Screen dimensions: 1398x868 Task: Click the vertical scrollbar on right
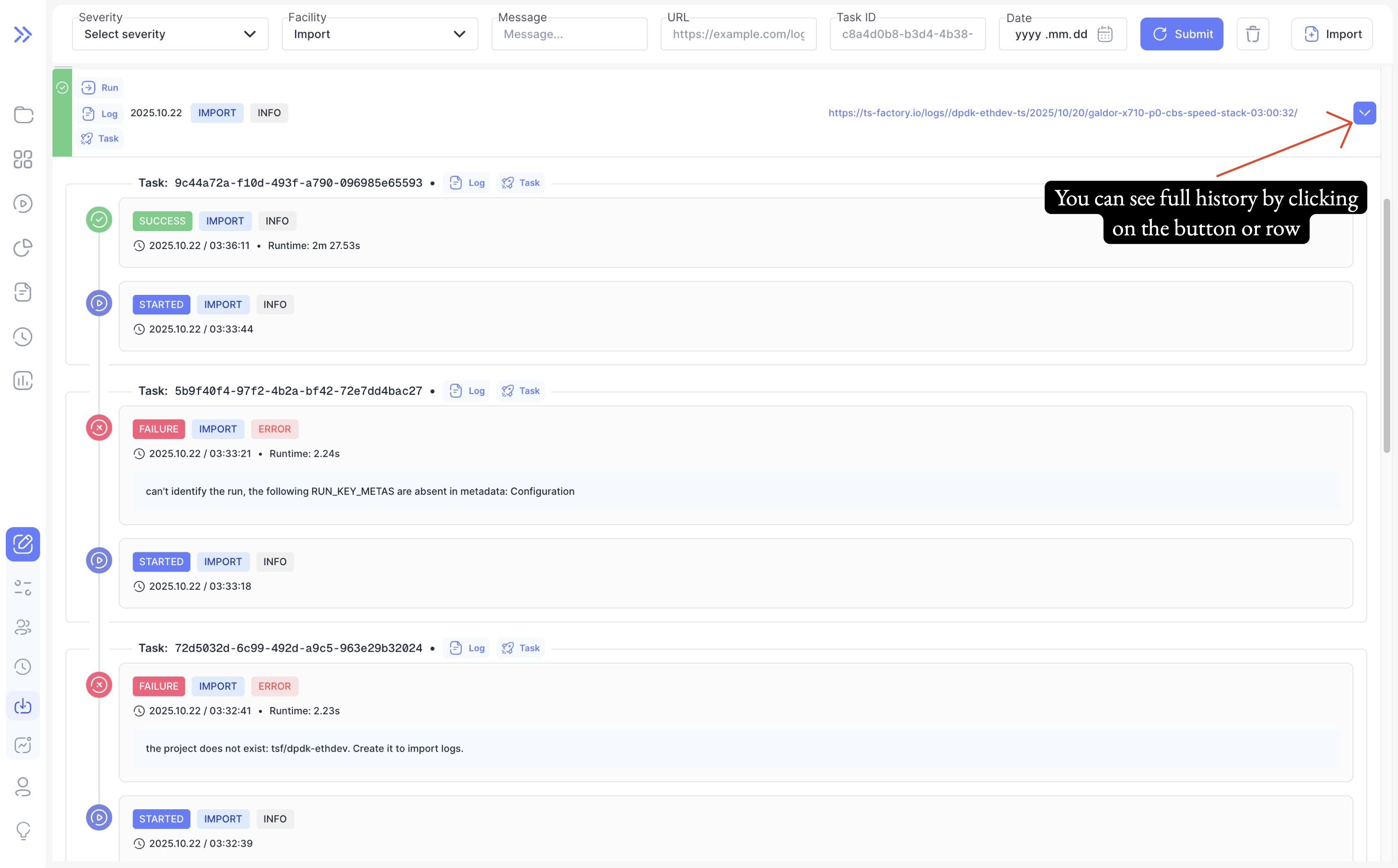[x=1386, y=326]
